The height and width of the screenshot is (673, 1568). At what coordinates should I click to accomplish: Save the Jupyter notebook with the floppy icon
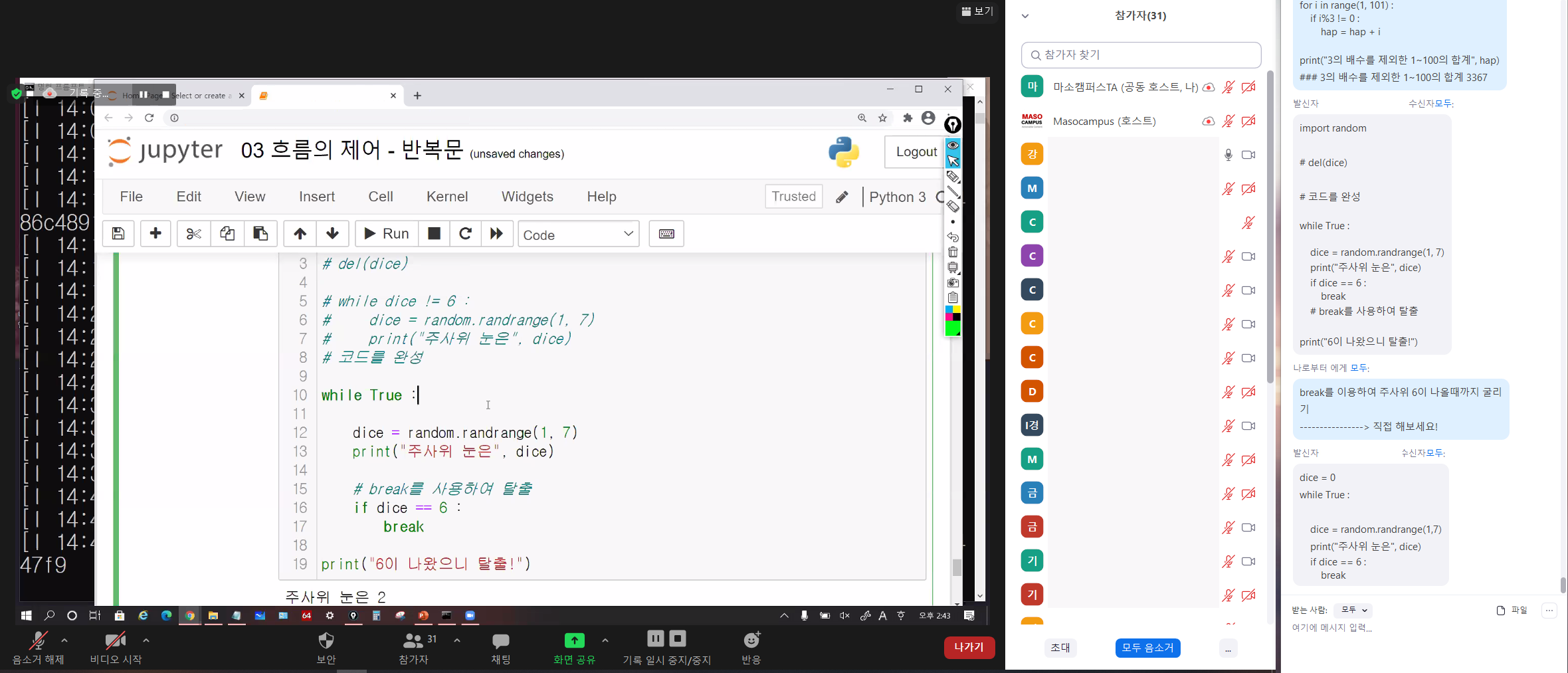118,234
